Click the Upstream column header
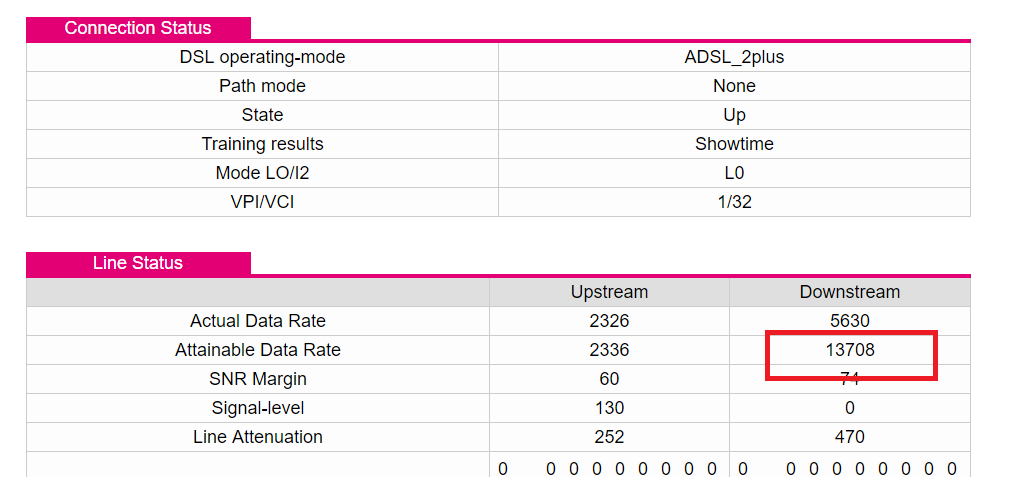The image size is (1015, 477). pyautogui.click(x=609, y=292)
